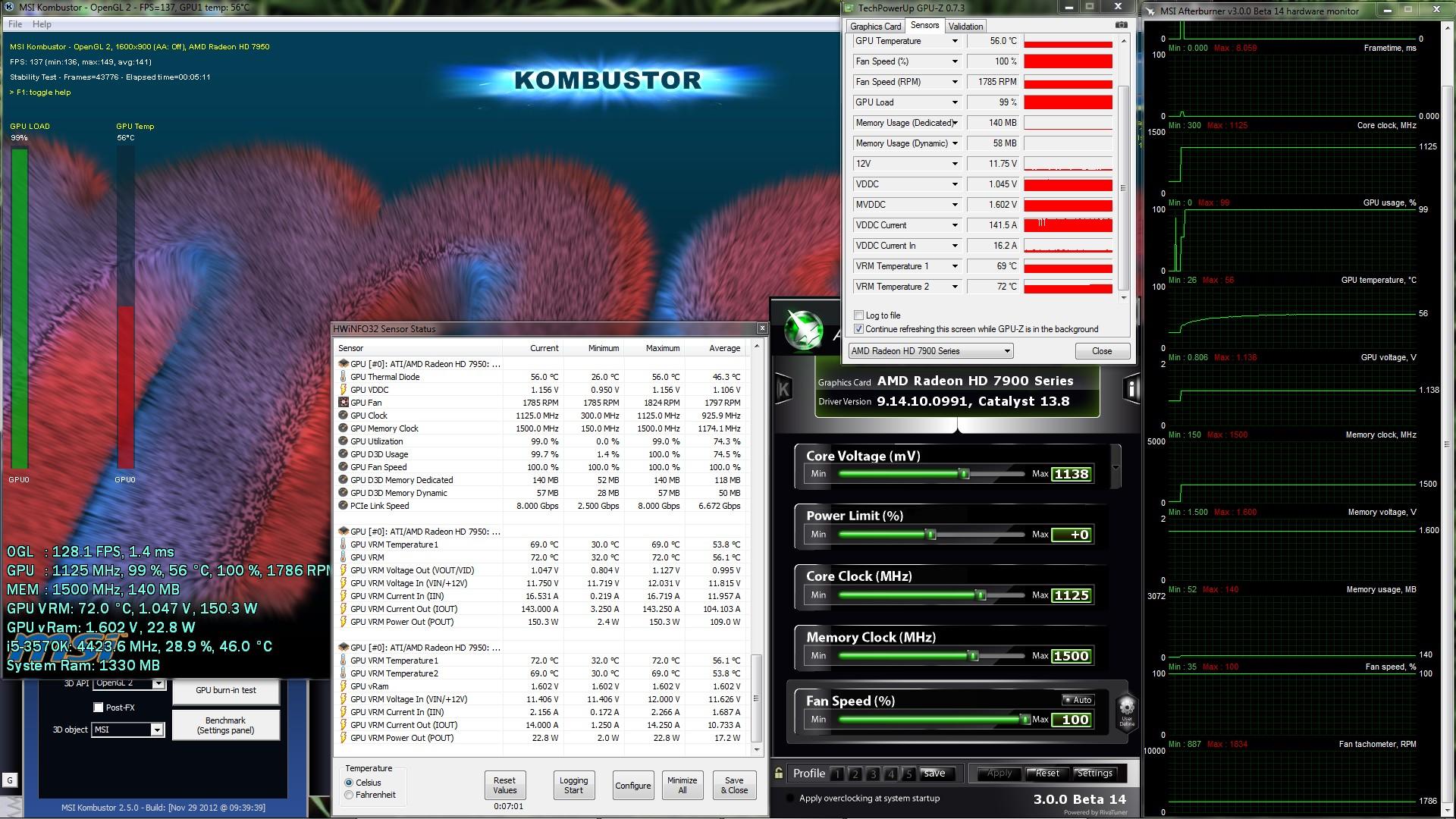This screenshot has height=819, width=1456.
Task: Click the MSI Afterburner dragon logo
Action: pos(803,331)
